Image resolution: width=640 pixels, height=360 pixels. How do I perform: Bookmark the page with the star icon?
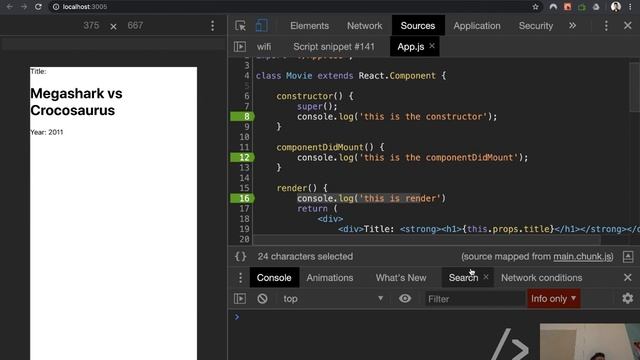coord(535,7)
